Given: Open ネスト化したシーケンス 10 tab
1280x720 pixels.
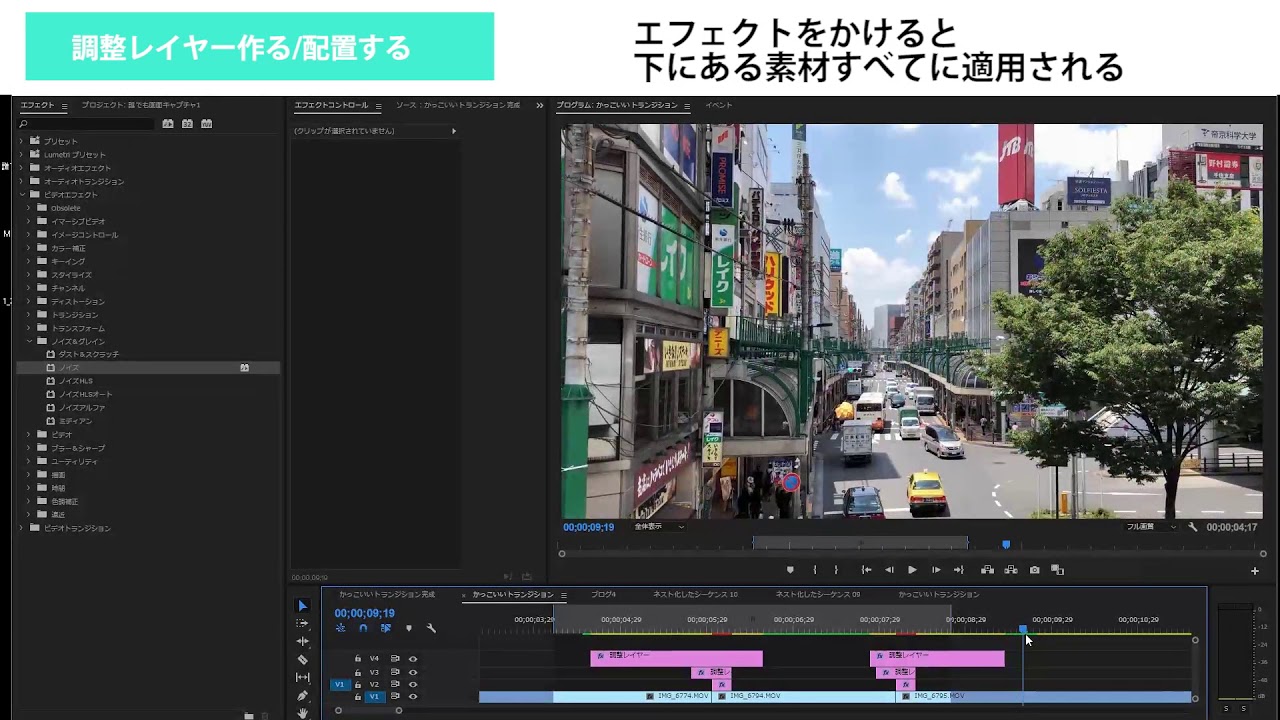Looking at the screenshot, I should [695, 595].
